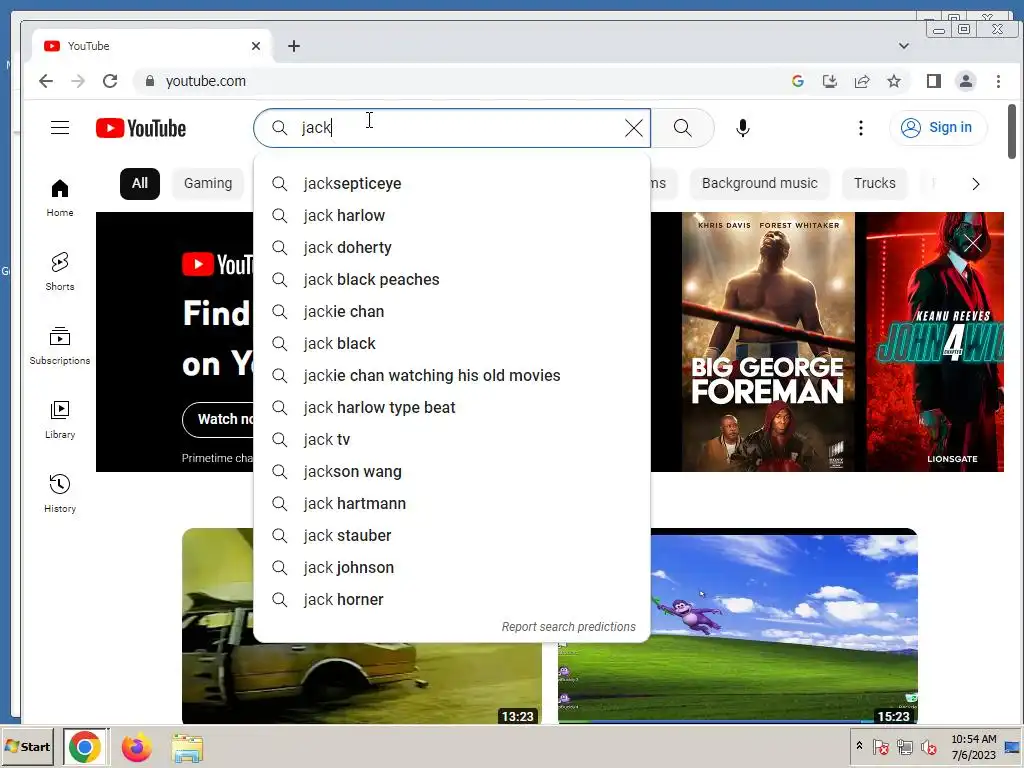
Task: Open Windows Explorer from the taskbar
Action: pyautogui.click(x=187, y=748)
